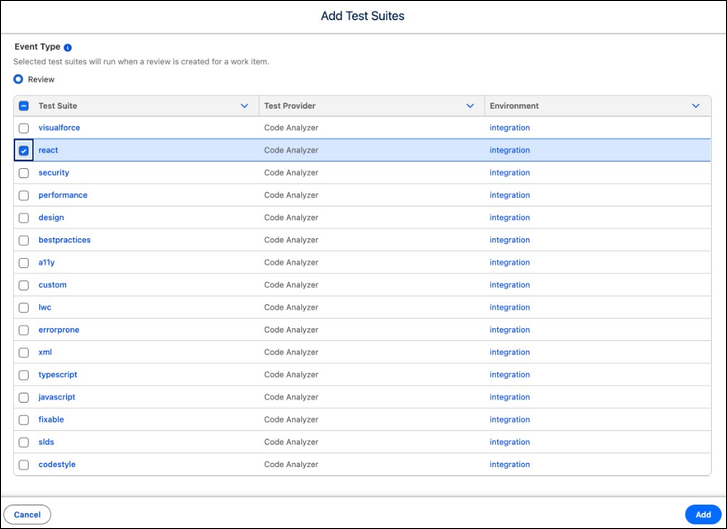Open the javascript test suite link
Image resolution: width=727 pixels, height=529 pixels.
(x=57, y=397)
